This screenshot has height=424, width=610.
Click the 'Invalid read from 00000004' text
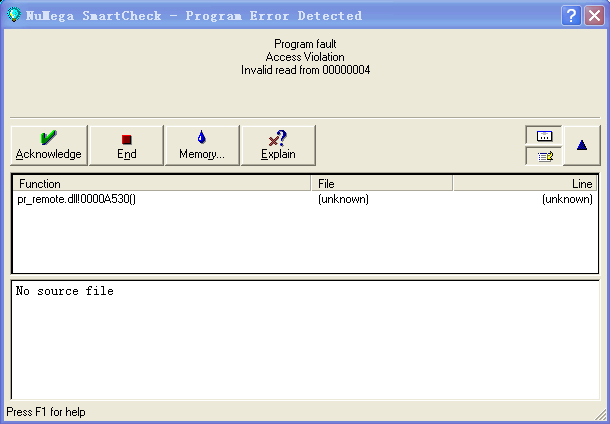click(x=305, y=70)
